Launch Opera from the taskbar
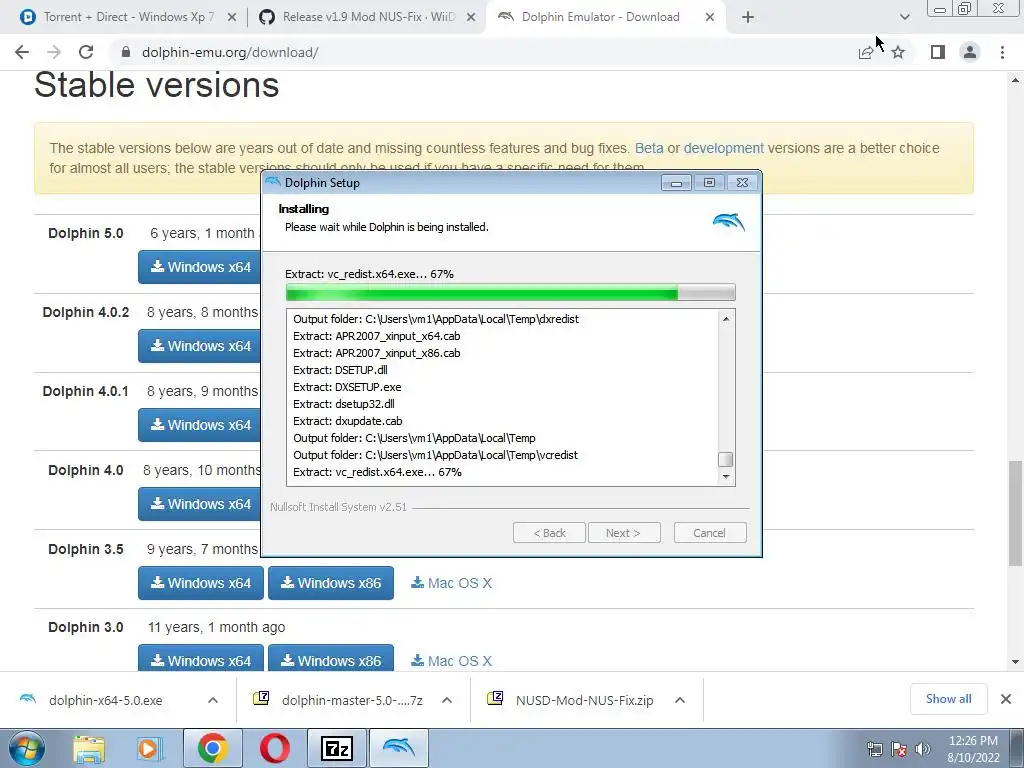1024x768 pixels. pos(275,748)
